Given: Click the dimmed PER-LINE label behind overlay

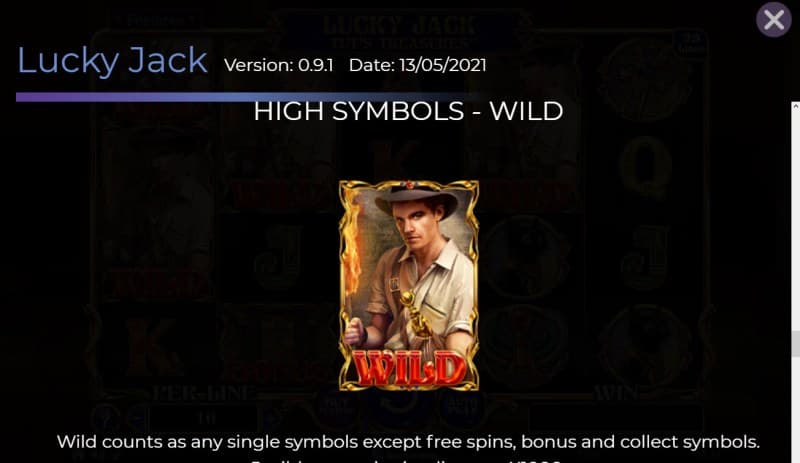Looking at the screenshot, I should coord(204,393).
